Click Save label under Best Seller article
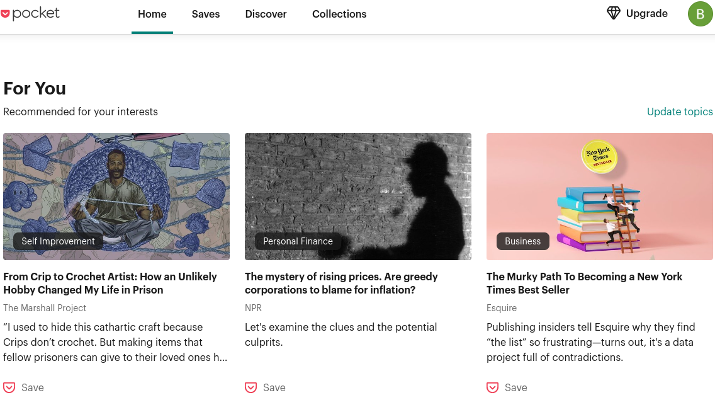 pyautogui.click(x=516, y=387)
